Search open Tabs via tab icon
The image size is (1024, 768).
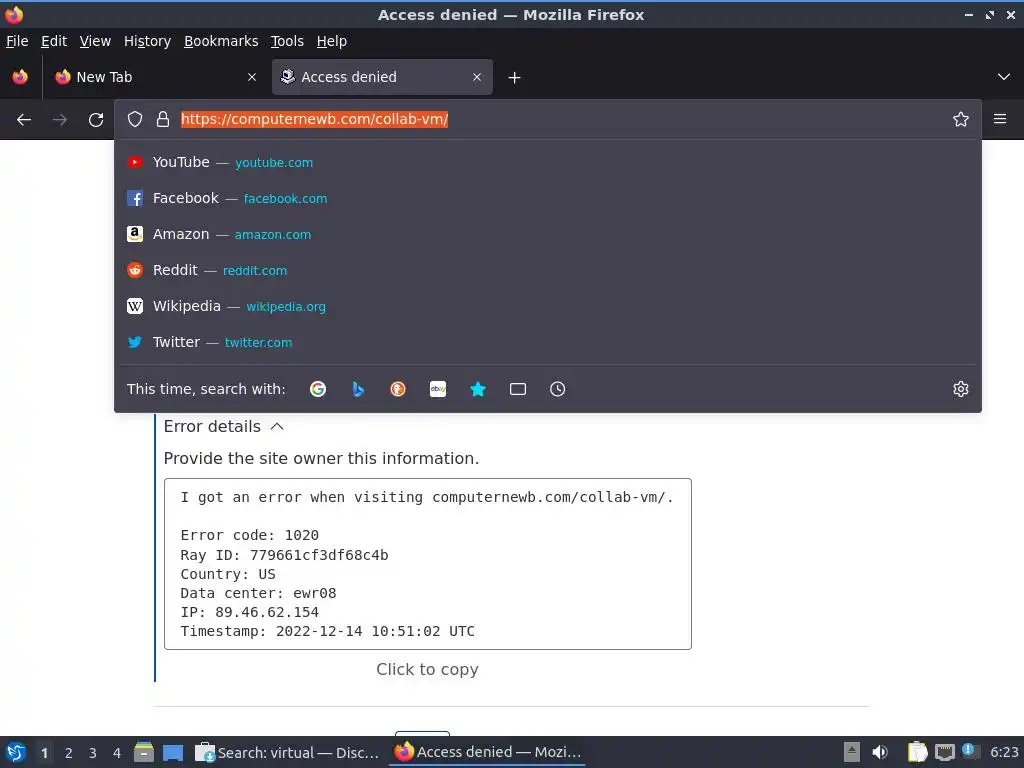(518, 389)
